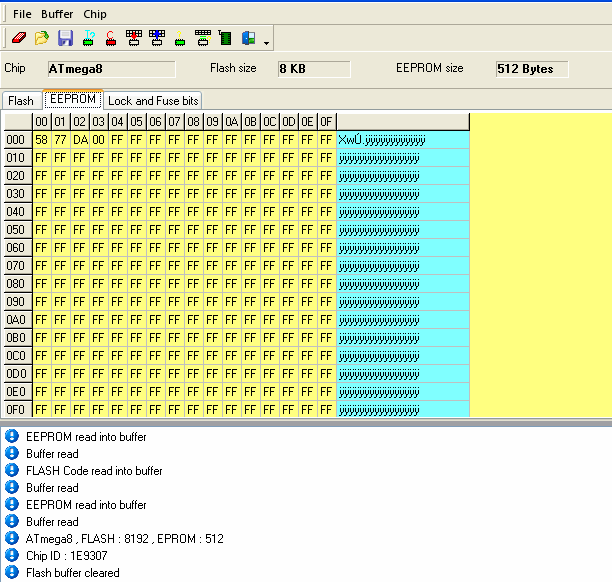Open the Chip menu
Viewport: 612px width, 582px height.
(x=95, y=14)
